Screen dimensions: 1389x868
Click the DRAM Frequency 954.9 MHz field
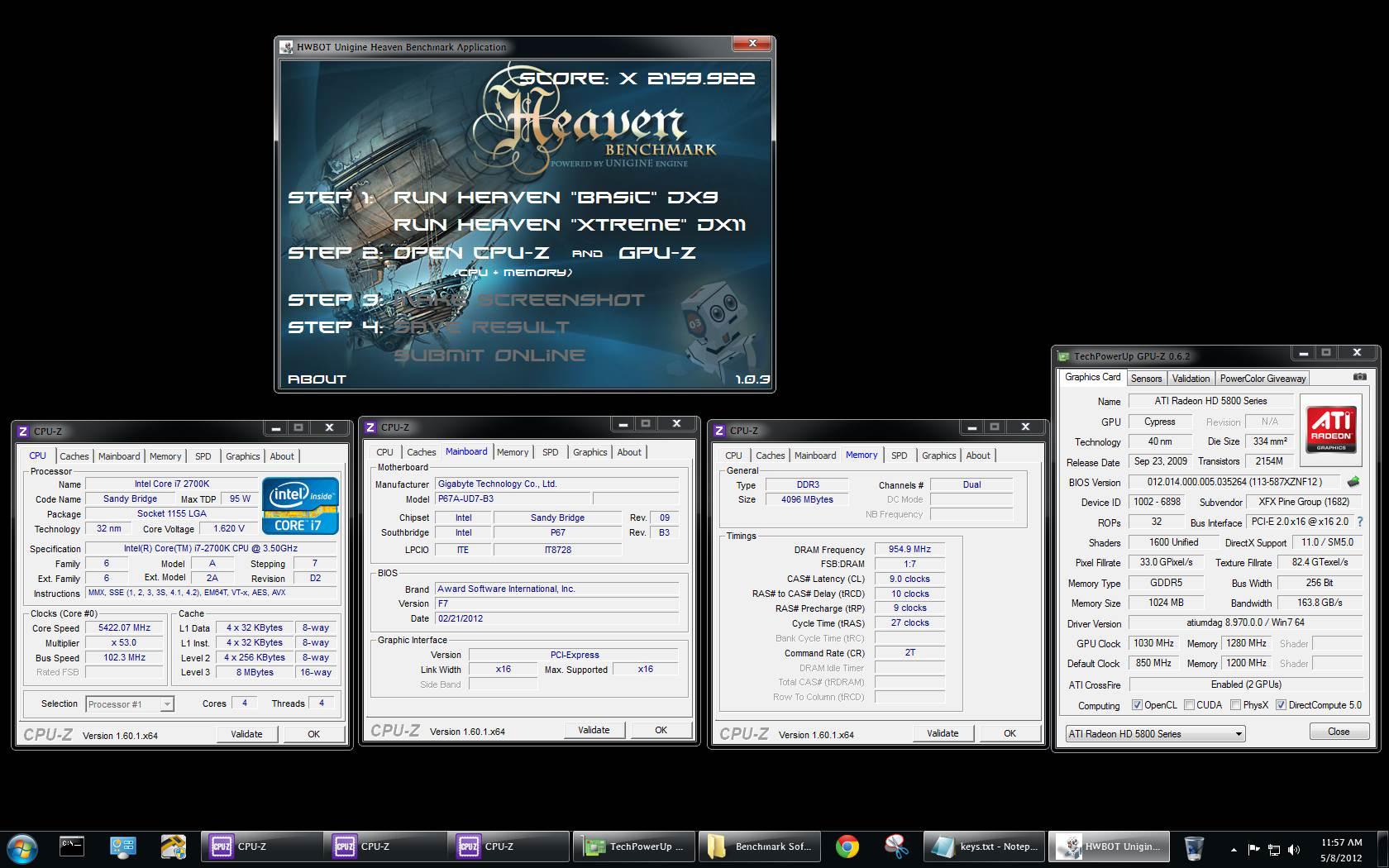point(909,549)
